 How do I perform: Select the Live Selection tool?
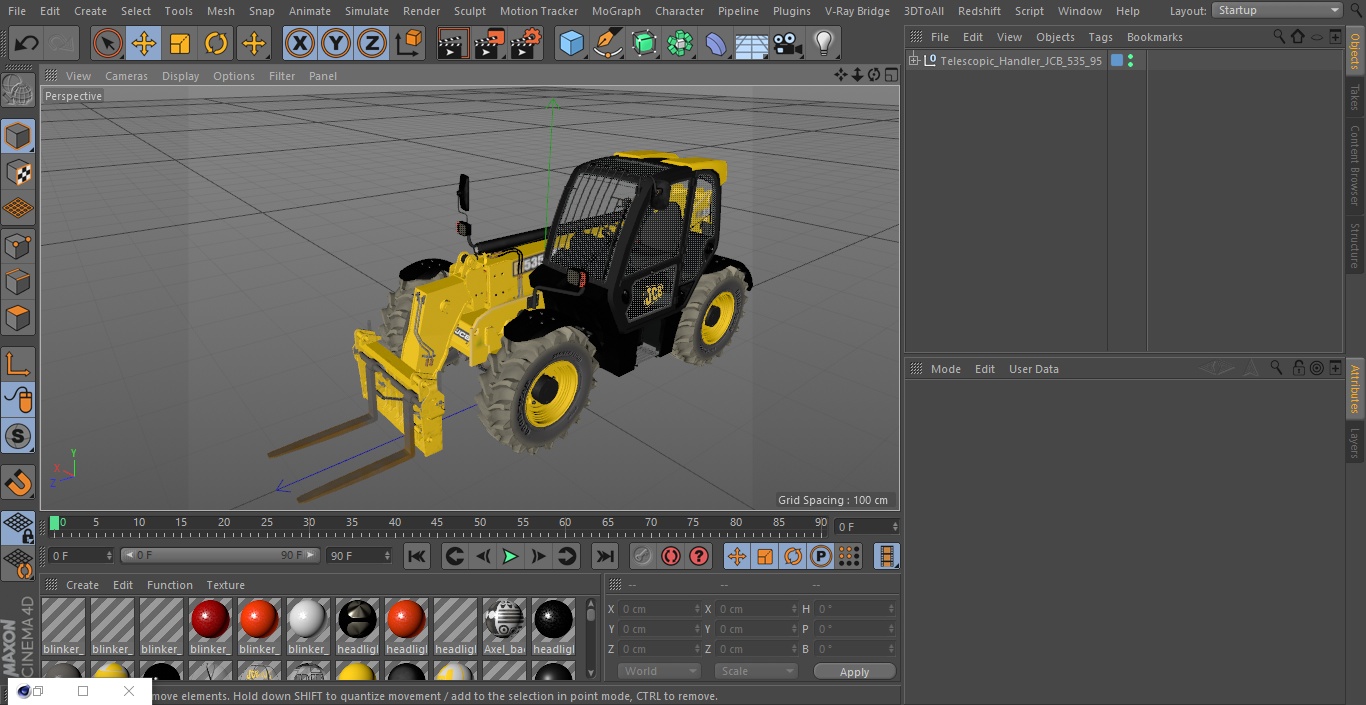point(108,43)
